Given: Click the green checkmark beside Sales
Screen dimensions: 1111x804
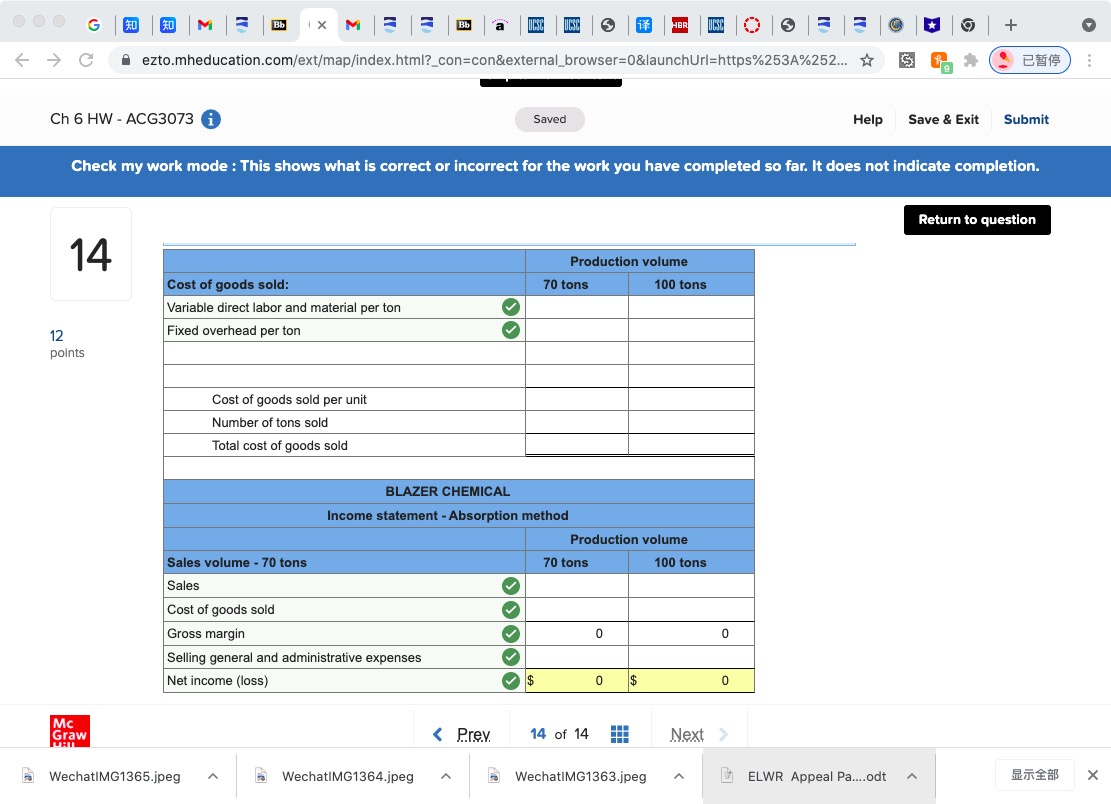Looking at the screenshot, I should 511,586.
